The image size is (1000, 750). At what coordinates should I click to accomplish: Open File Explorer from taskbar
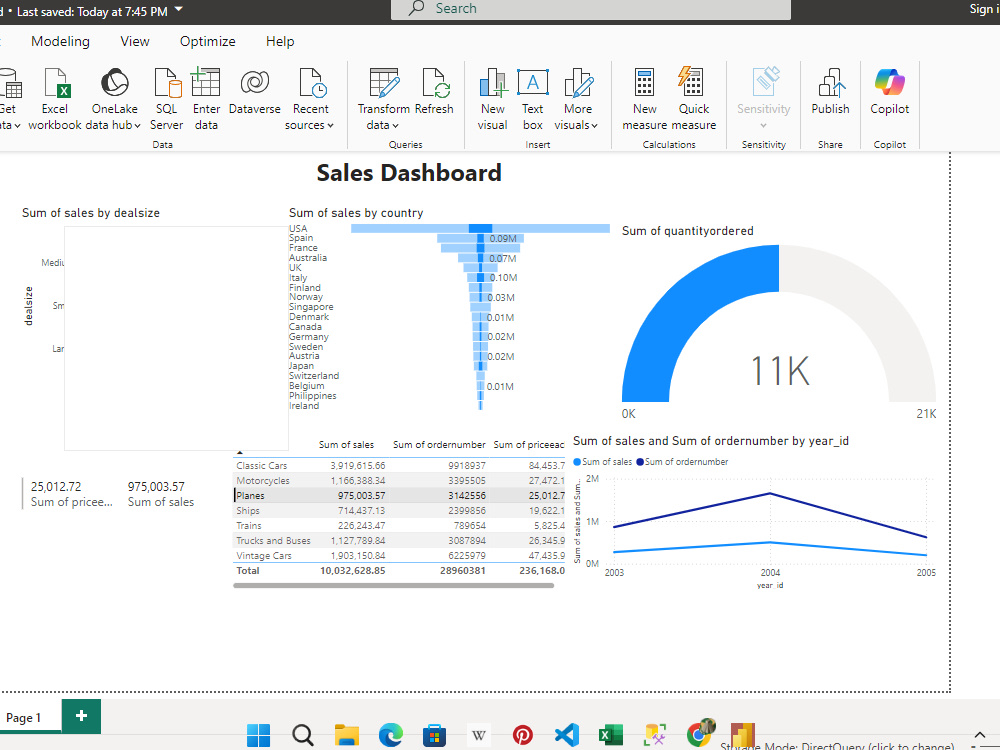click(x=347, y=735)
